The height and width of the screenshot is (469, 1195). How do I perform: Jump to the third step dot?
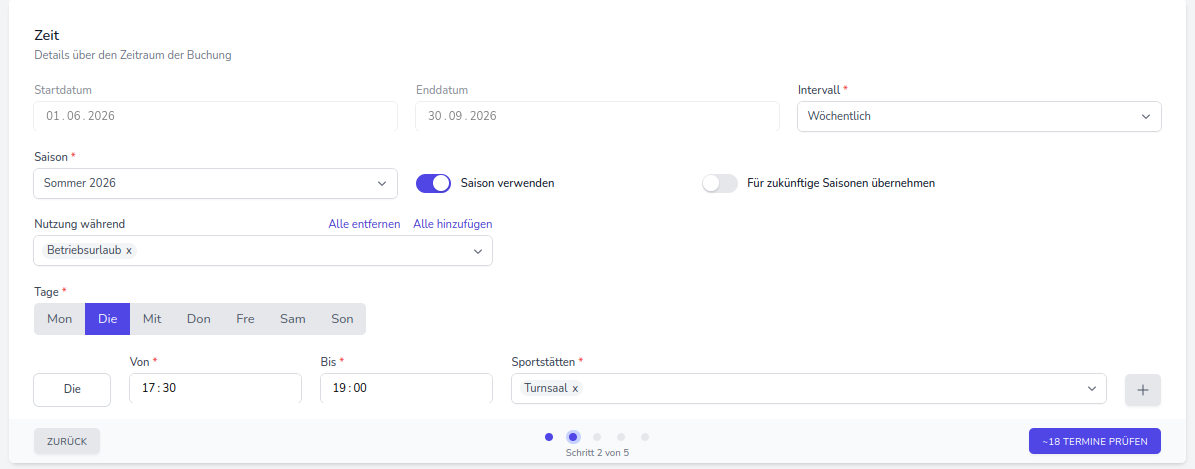[x=597, y=437]
